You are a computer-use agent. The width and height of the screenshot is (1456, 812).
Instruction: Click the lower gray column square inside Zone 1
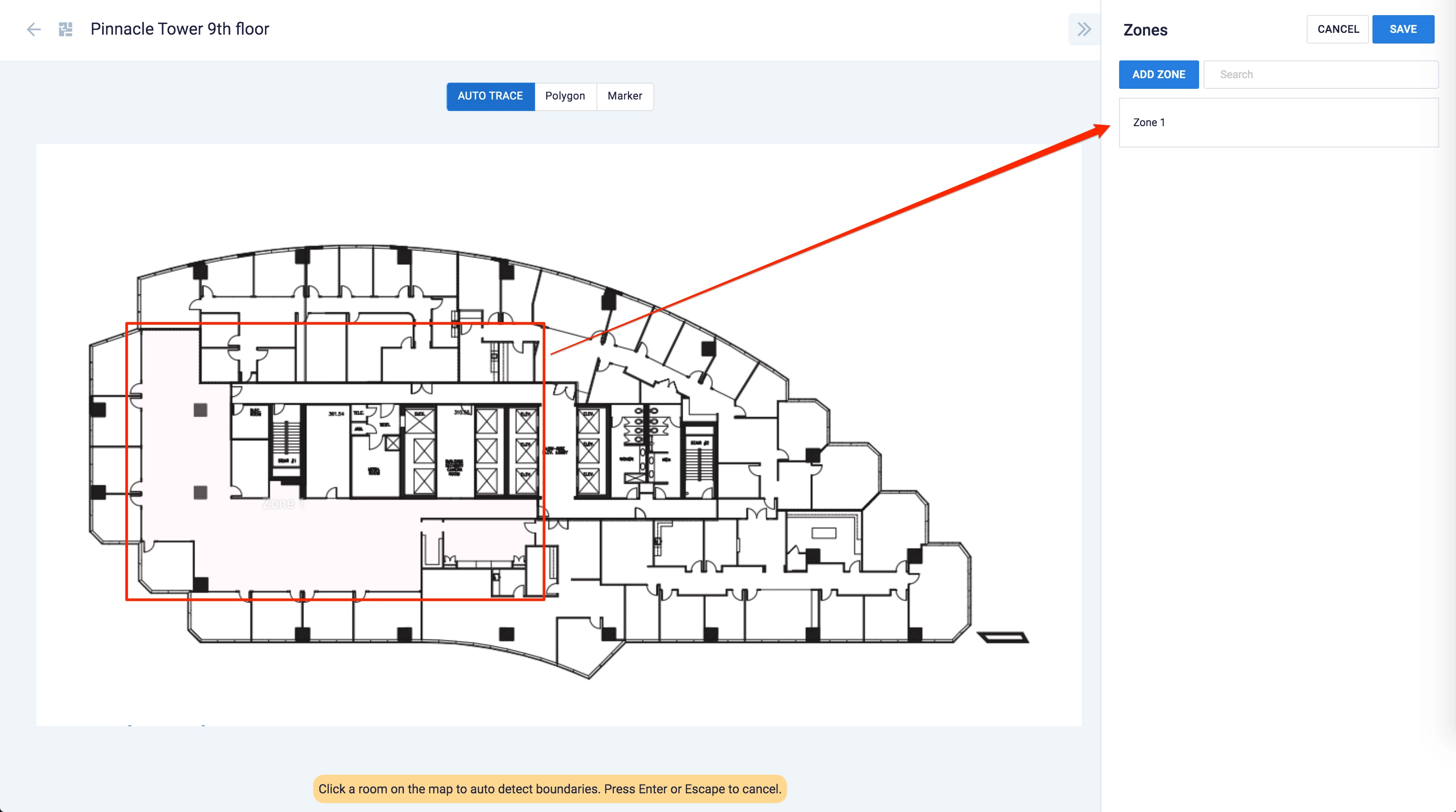200,493
